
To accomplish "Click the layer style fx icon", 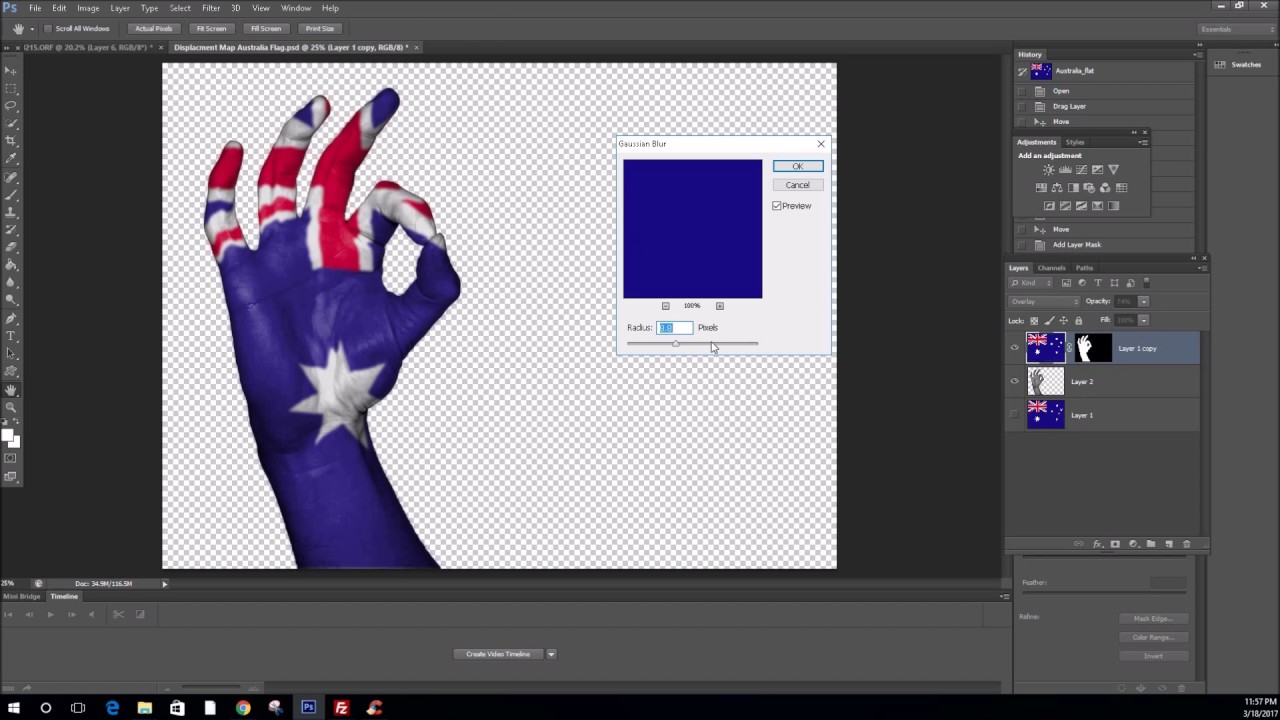I will pos(1097,544).
